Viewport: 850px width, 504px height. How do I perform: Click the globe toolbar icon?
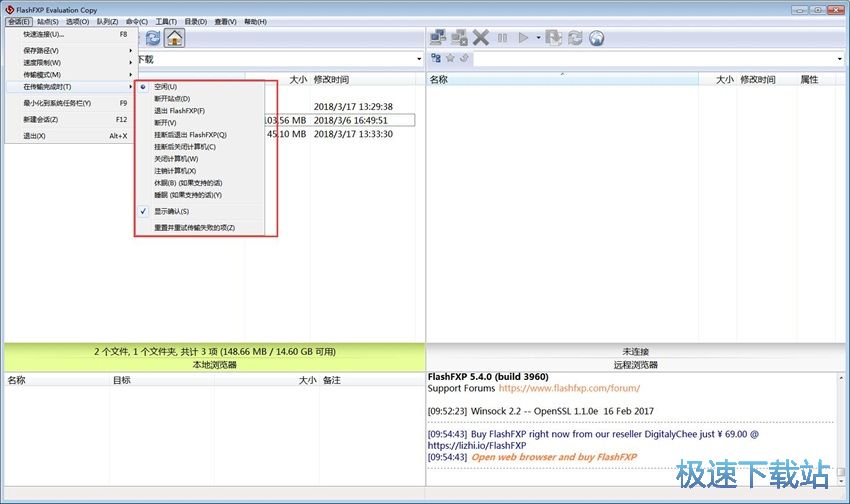click(x=596, y=38)
